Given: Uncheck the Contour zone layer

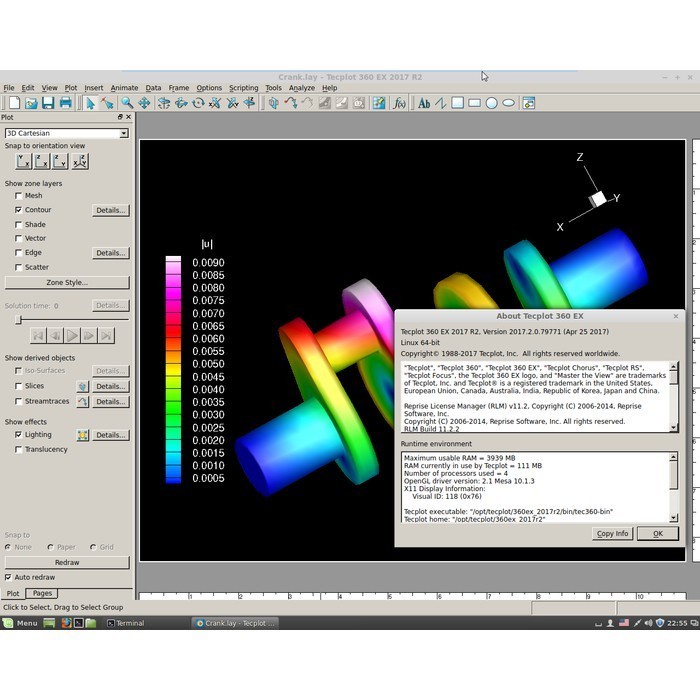Looking at the screenshot, I should (19, 210).
